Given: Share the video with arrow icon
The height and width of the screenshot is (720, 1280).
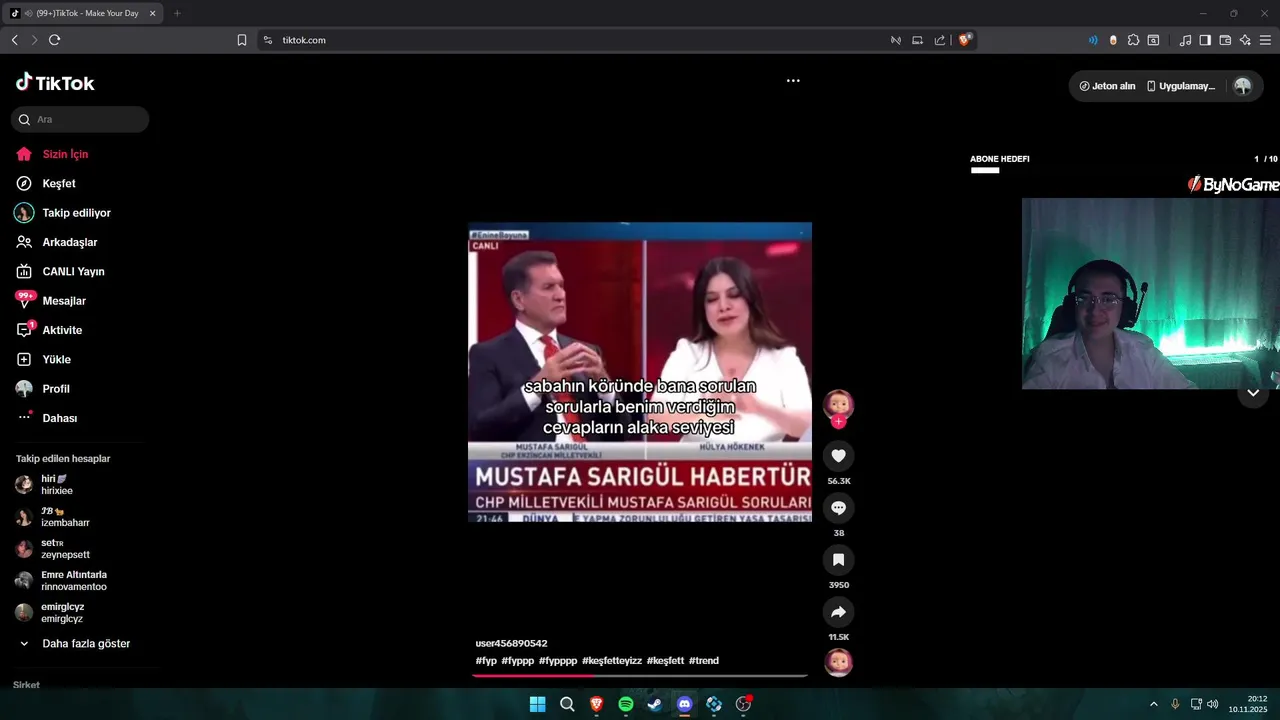Looking at the screenshot, I should pos(838,612).
